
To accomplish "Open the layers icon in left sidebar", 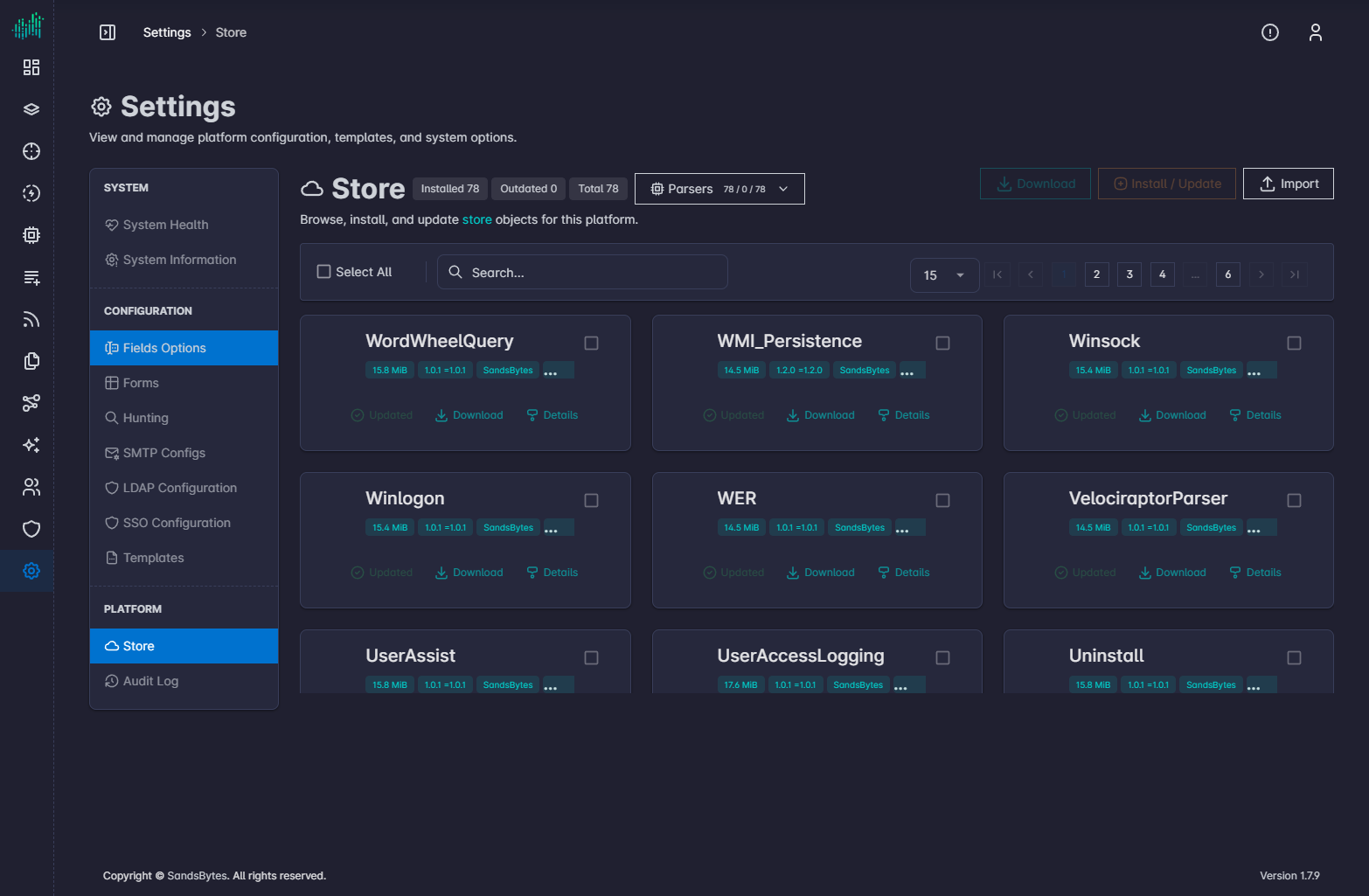I will pos(31,109).
